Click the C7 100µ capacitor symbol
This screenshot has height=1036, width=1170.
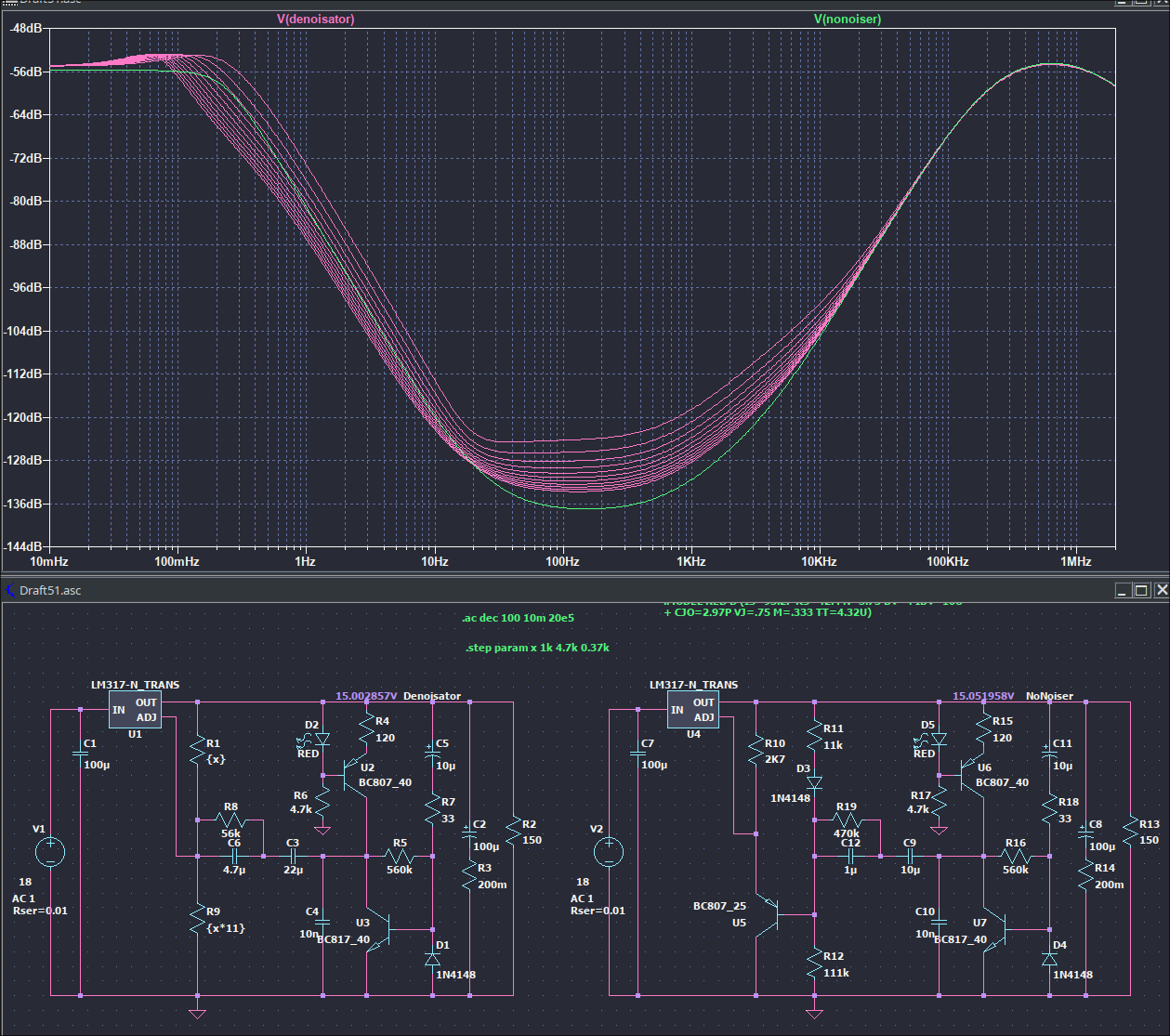tap(638, 754)
